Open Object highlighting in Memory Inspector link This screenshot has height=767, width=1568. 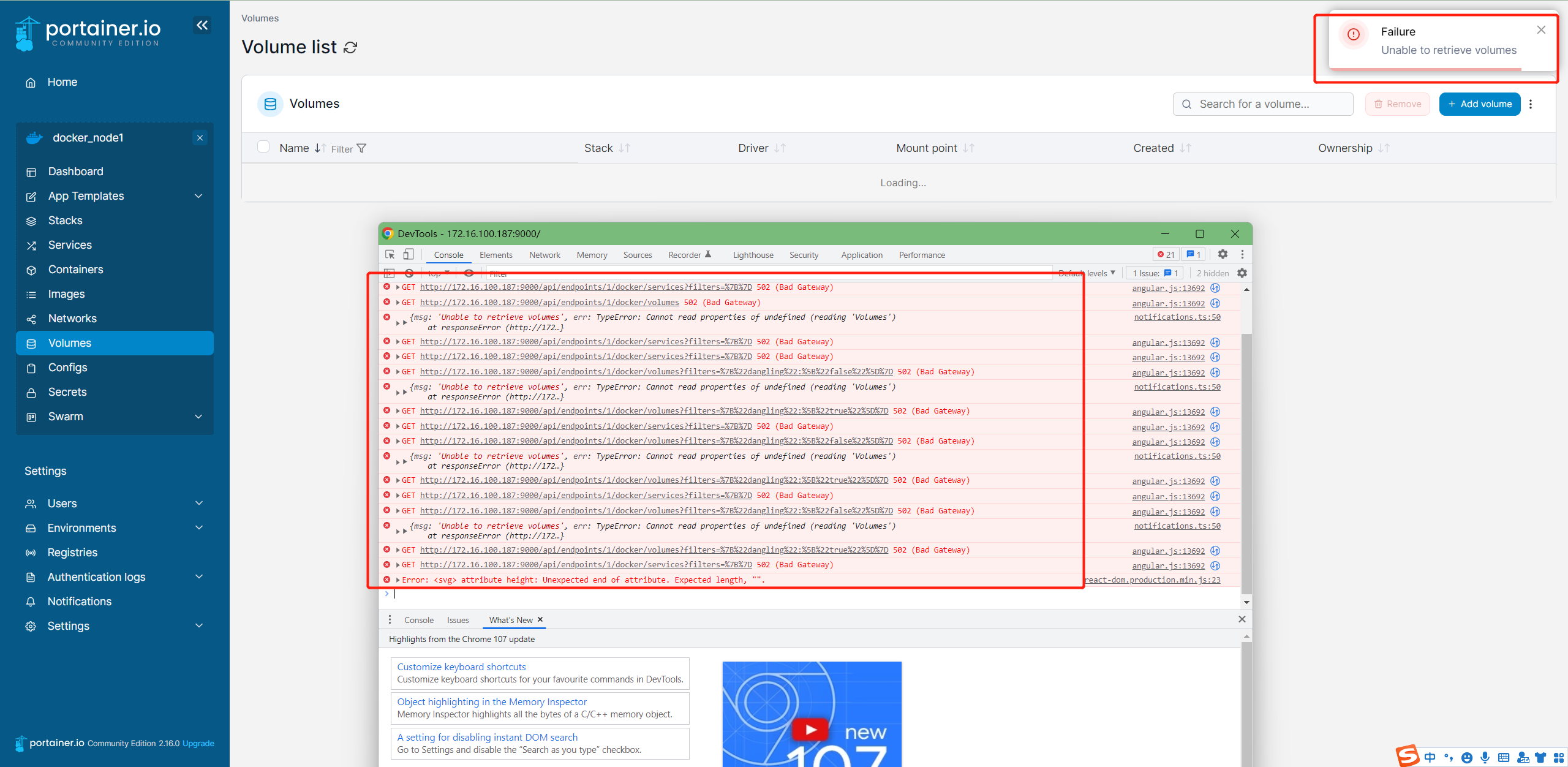492,702
